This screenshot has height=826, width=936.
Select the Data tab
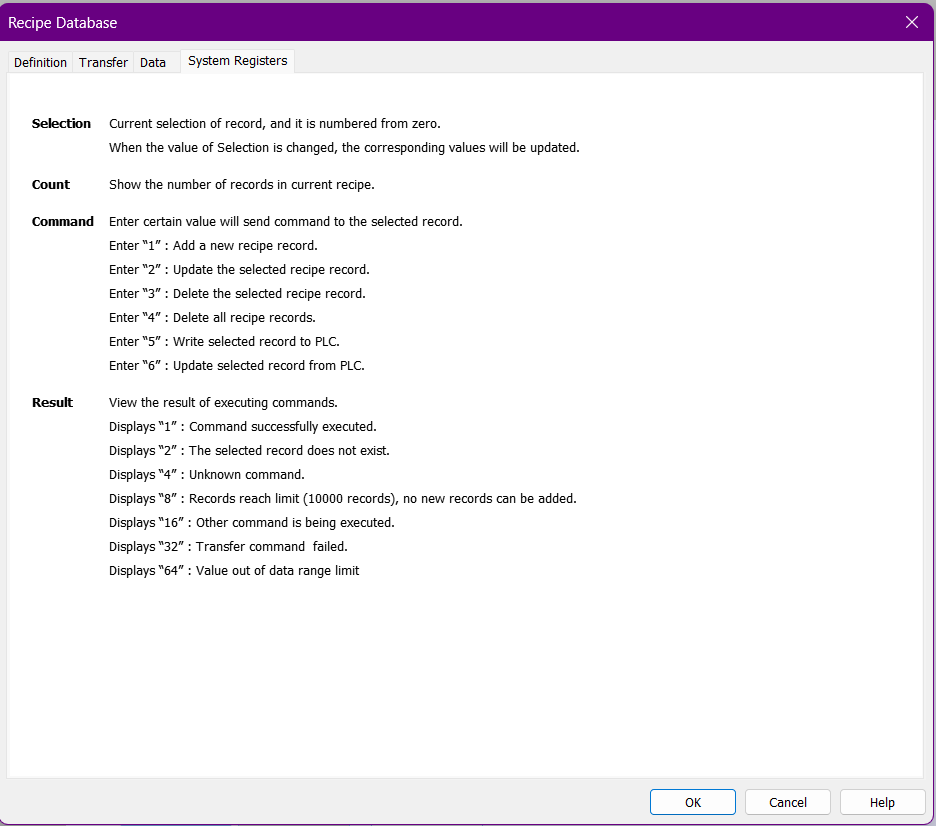point(153,62)
